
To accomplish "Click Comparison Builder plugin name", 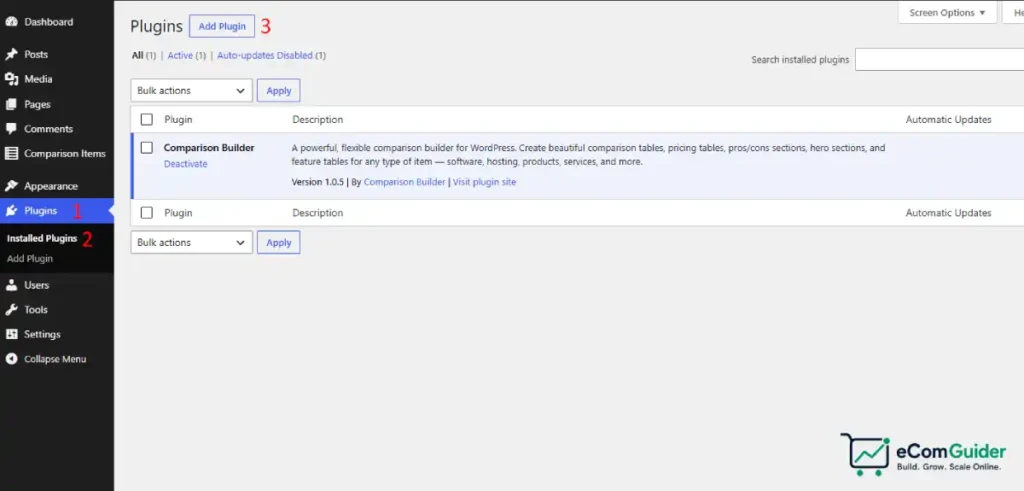I will click(209, 148).
